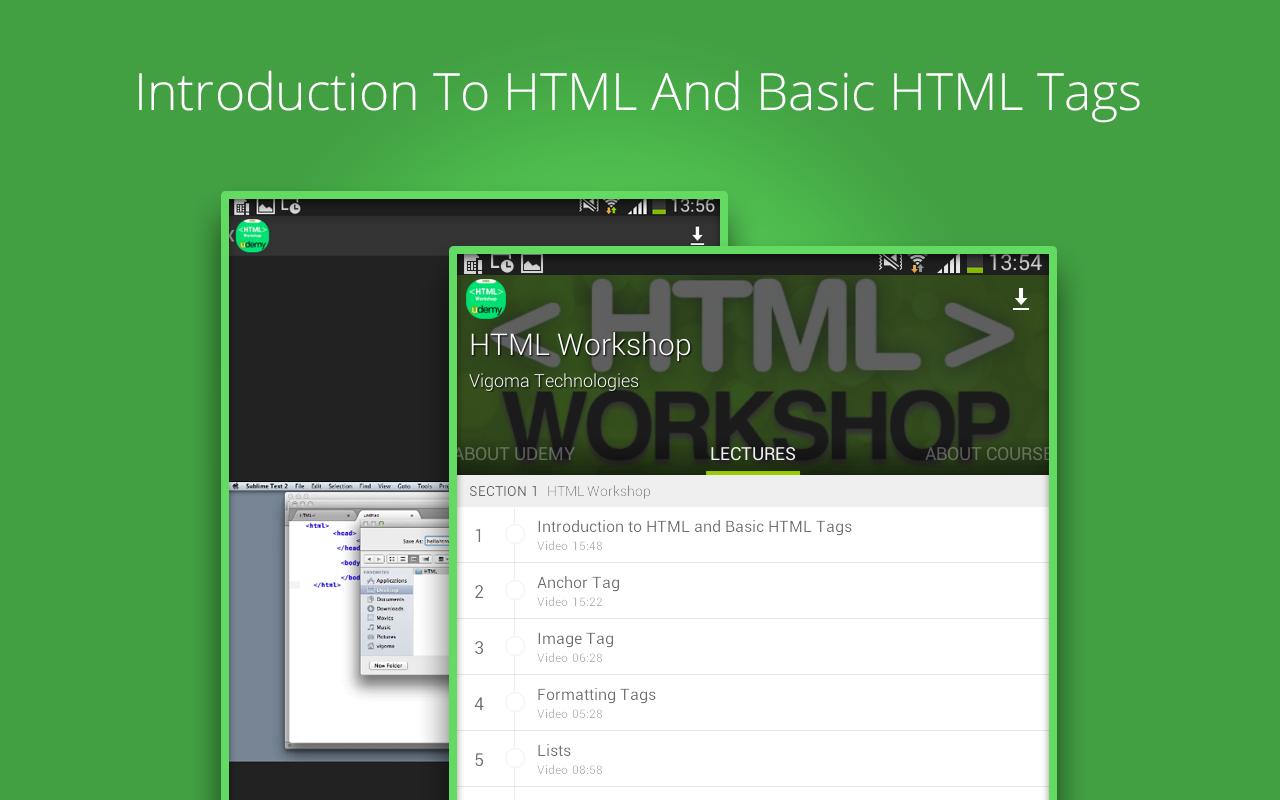Tap the HTML Workshop udemy app logo
The image size is (1280, 800).
pyautogui.click(x=486, y=299)
